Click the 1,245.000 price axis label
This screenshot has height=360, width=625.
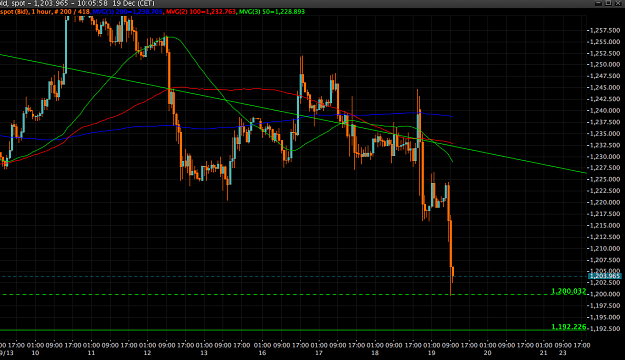[x=605, y=88]
